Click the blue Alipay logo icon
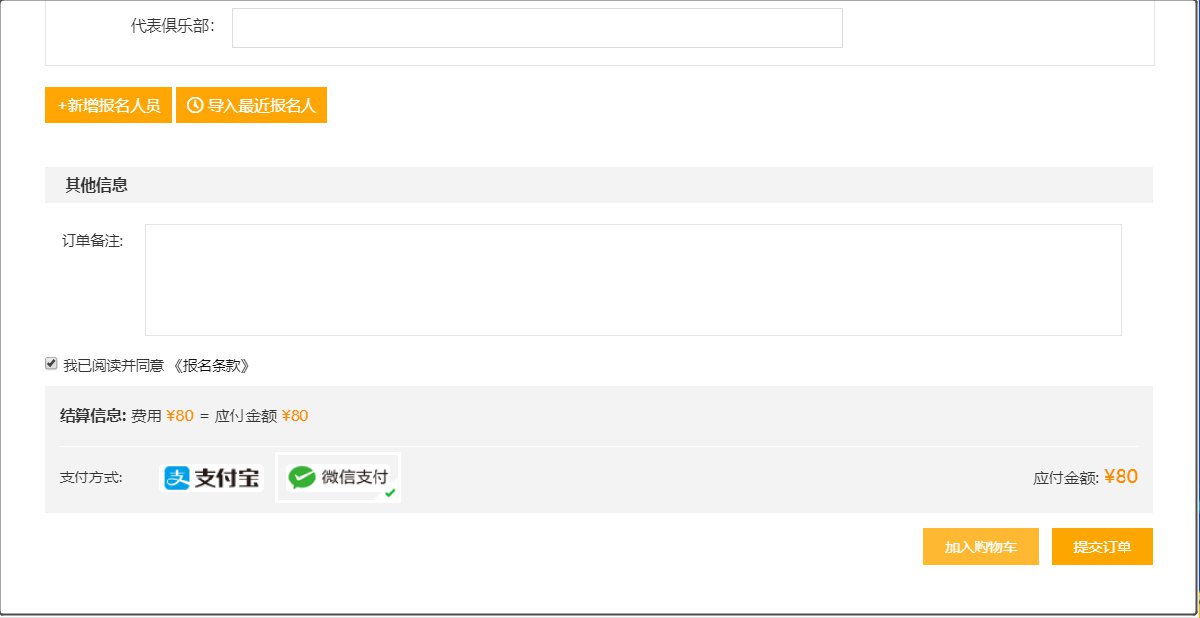Image resolution: width=1200 pixels, height=618 pixels. coord(177,478)
